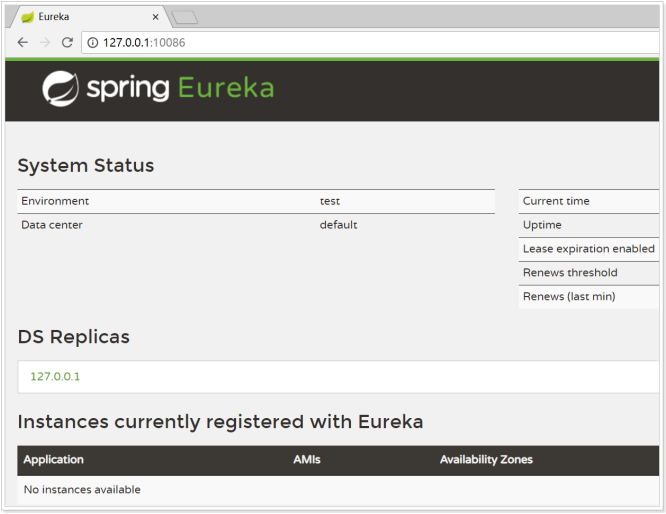Click the Renews threshold label
666x514 pixels.
[570, 272]
